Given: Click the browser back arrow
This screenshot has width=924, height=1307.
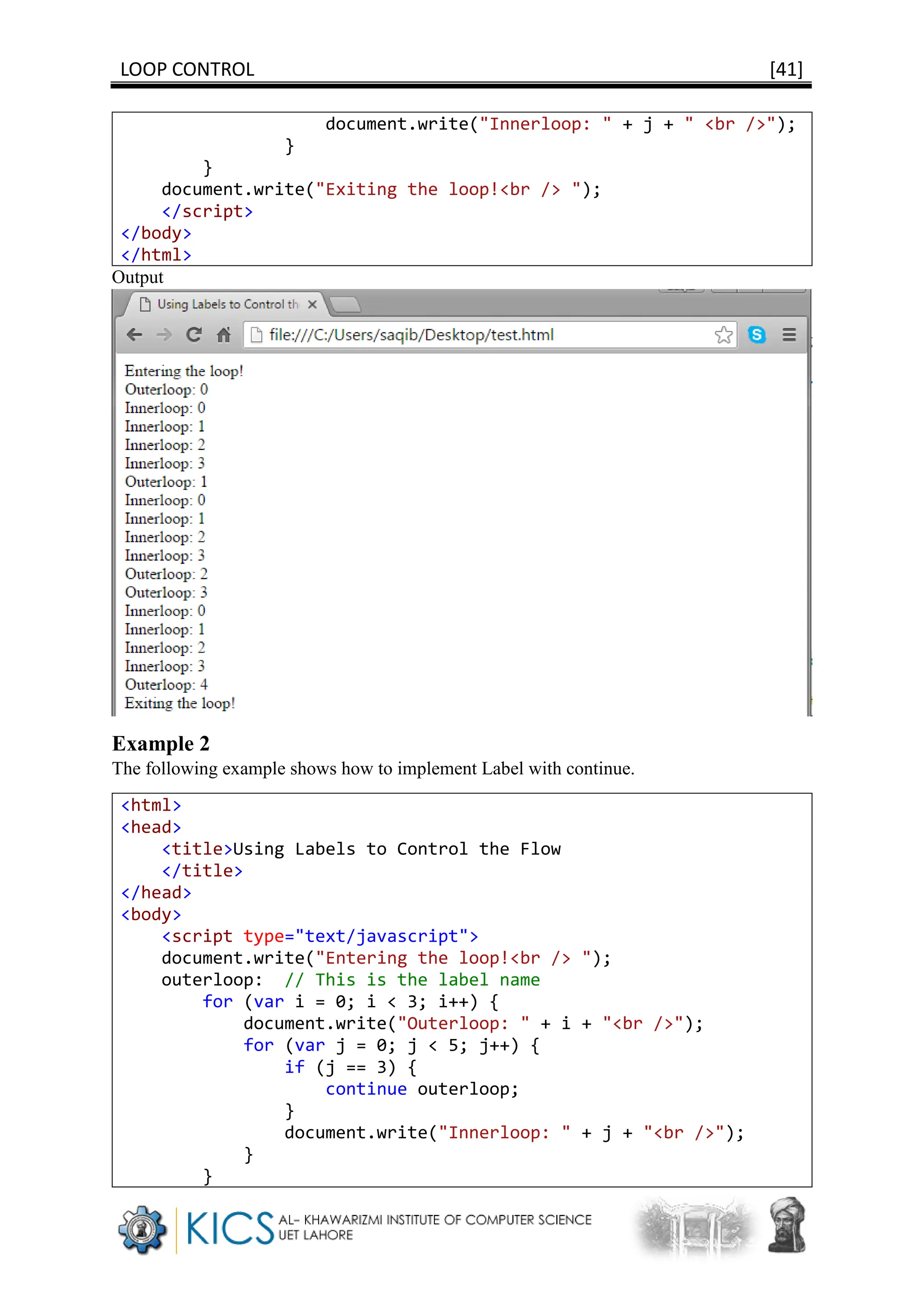Looking at the screenshot, I should pos(134,335).
